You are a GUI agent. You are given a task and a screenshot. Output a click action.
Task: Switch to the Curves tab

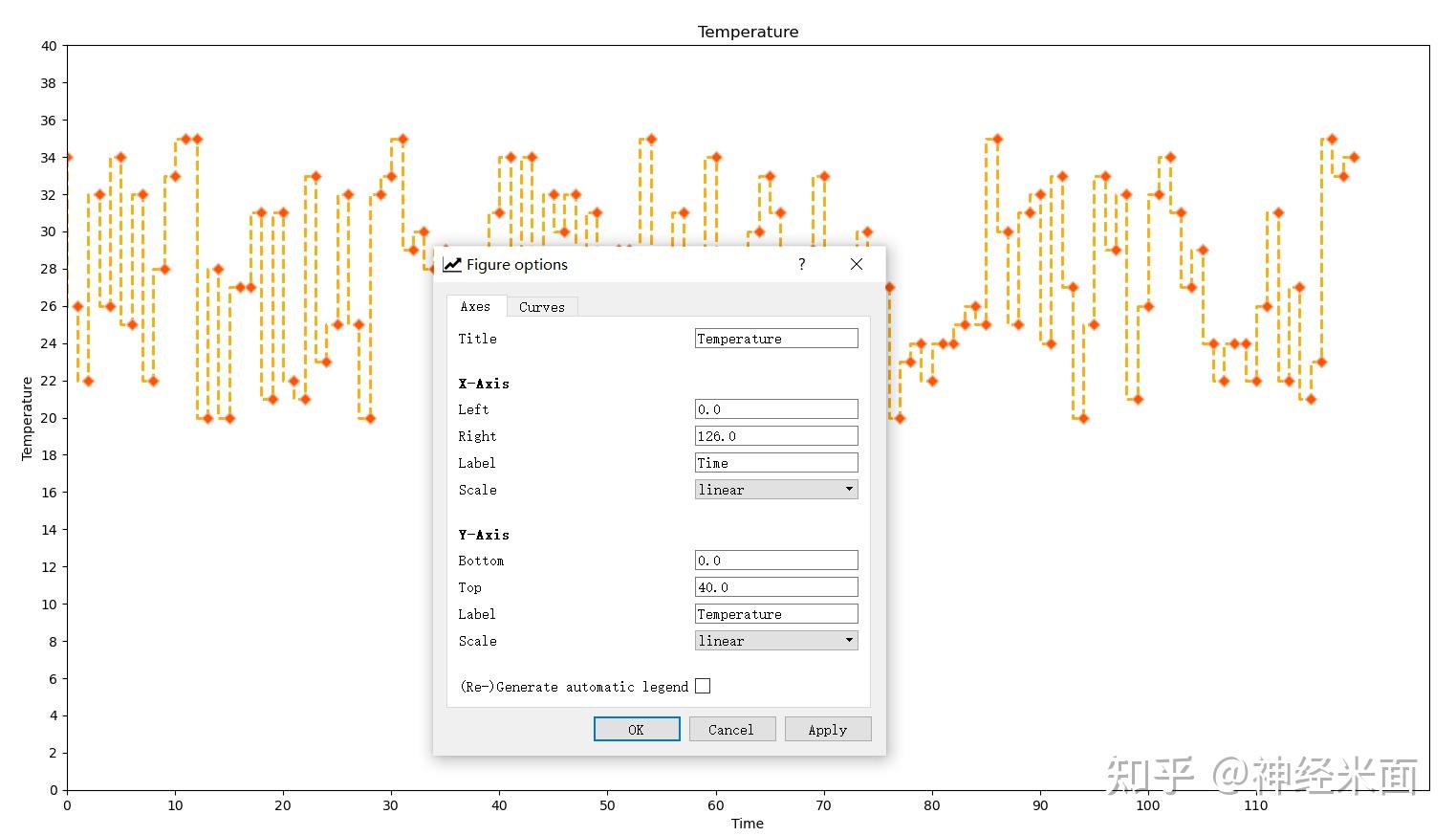pyautogui.click(x=541, y=307)
